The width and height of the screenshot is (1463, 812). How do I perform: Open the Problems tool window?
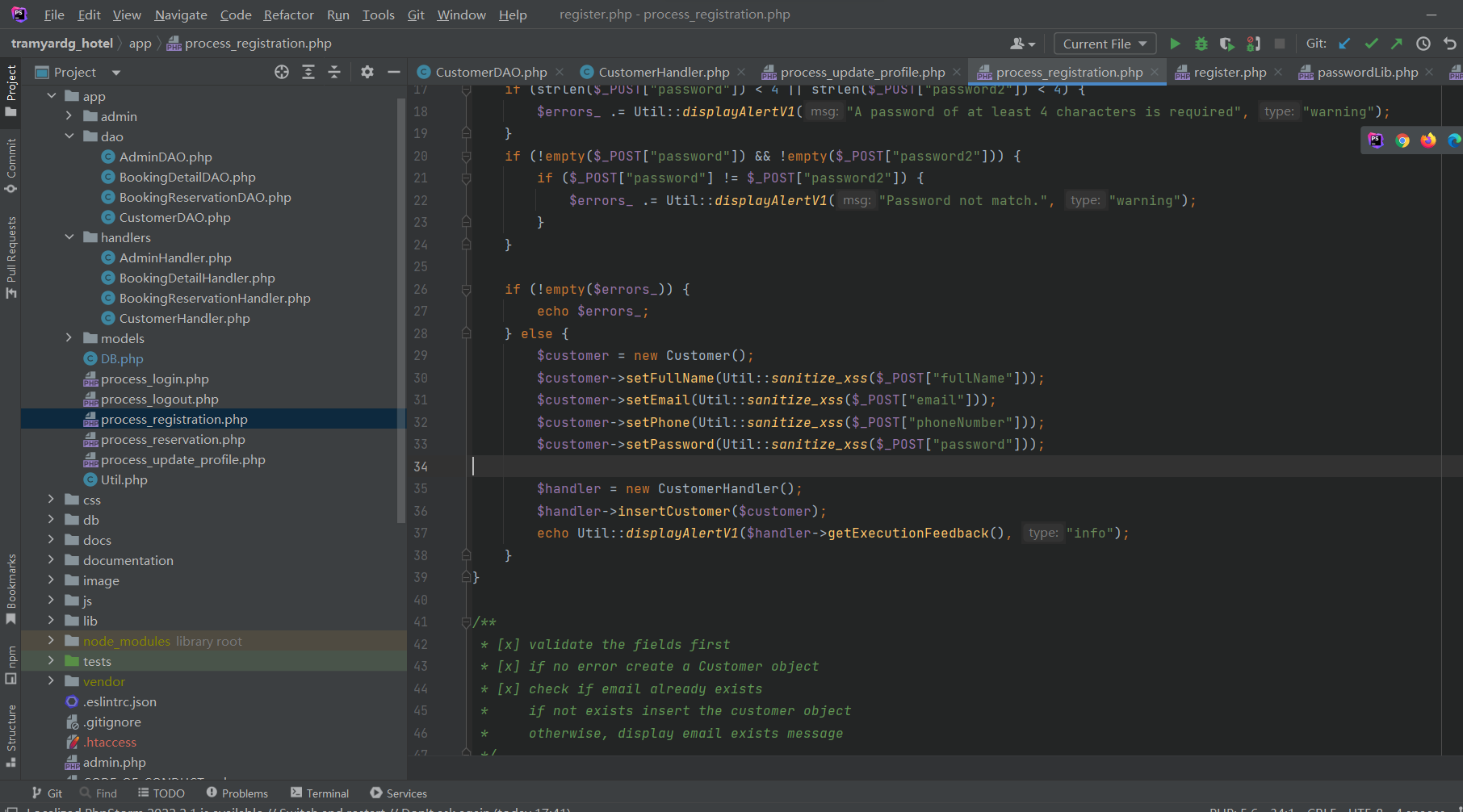pyautogui.click(x=237, y=793)
